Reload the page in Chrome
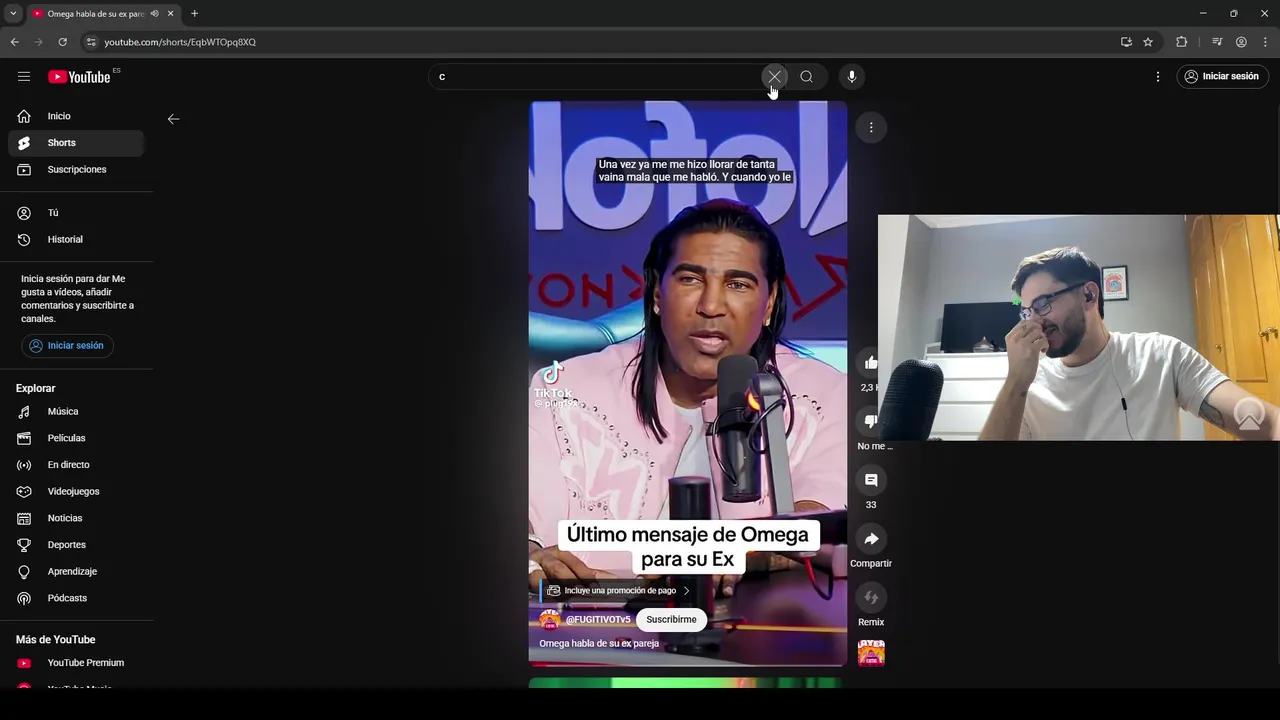This screenshot has height=720, width=1280. (x=62, y=42)
